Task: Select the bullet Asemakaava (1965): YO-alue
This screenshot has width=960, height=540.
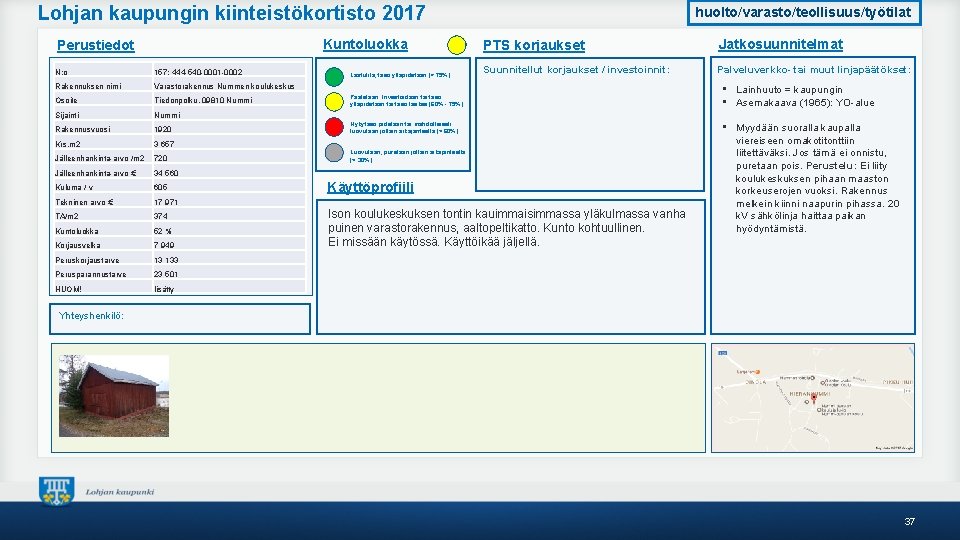Action: click(x=805, y=103)
